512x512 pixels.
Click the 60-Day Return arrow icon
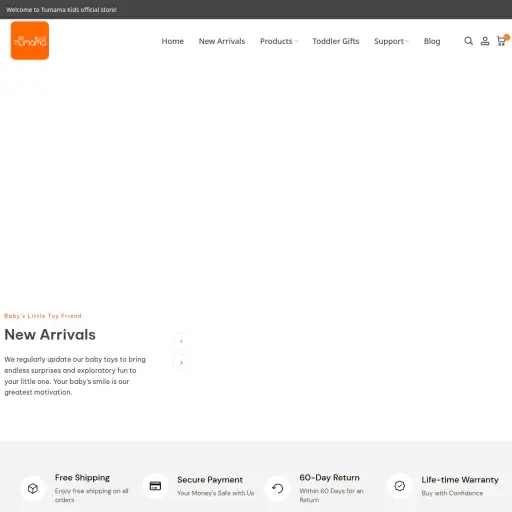pyautogui.click(x=277, y=488)
